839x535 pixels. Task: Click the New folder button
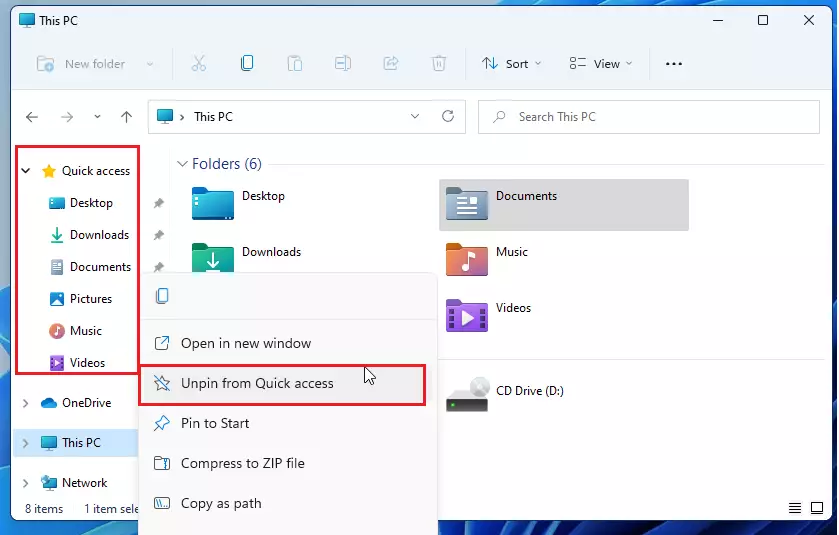pos(80,64)
